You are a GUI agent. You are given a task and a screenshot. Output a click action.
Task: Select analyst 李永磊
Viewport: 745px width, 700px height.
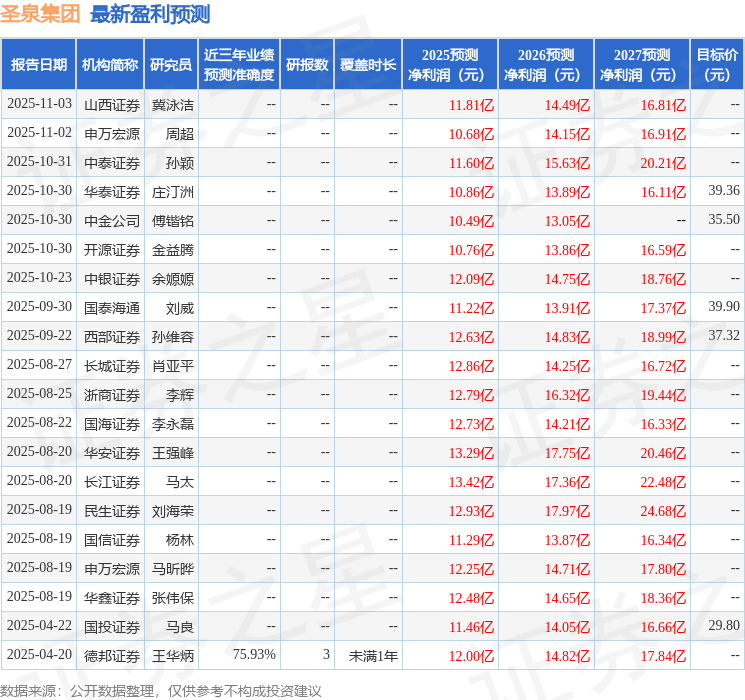point(173,424)
